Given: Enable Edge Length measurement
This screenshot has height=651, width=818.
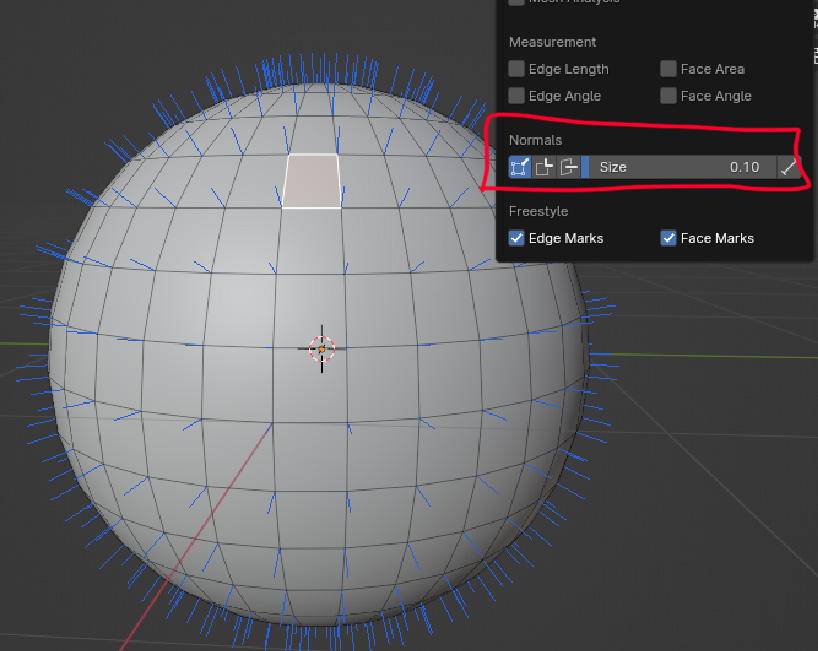Looking at the screenshot, I should point(516,68).
